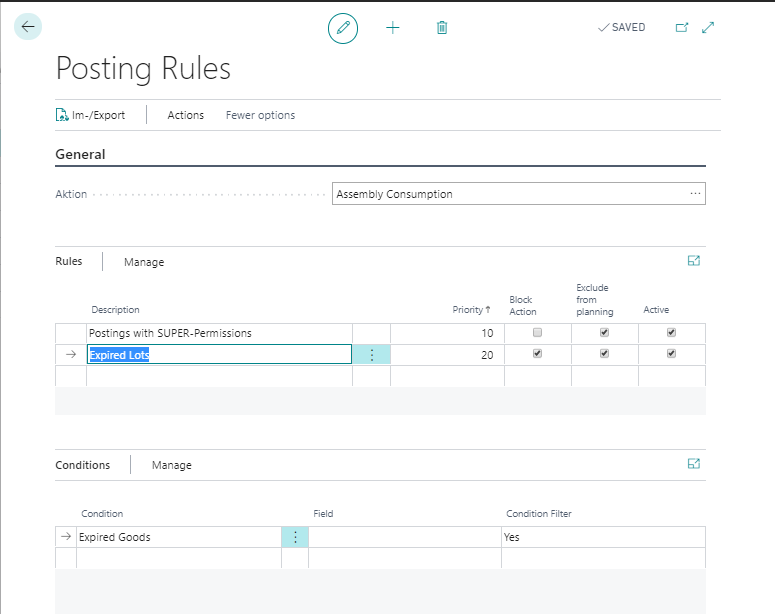Click the Condition column header

(102, 514)
